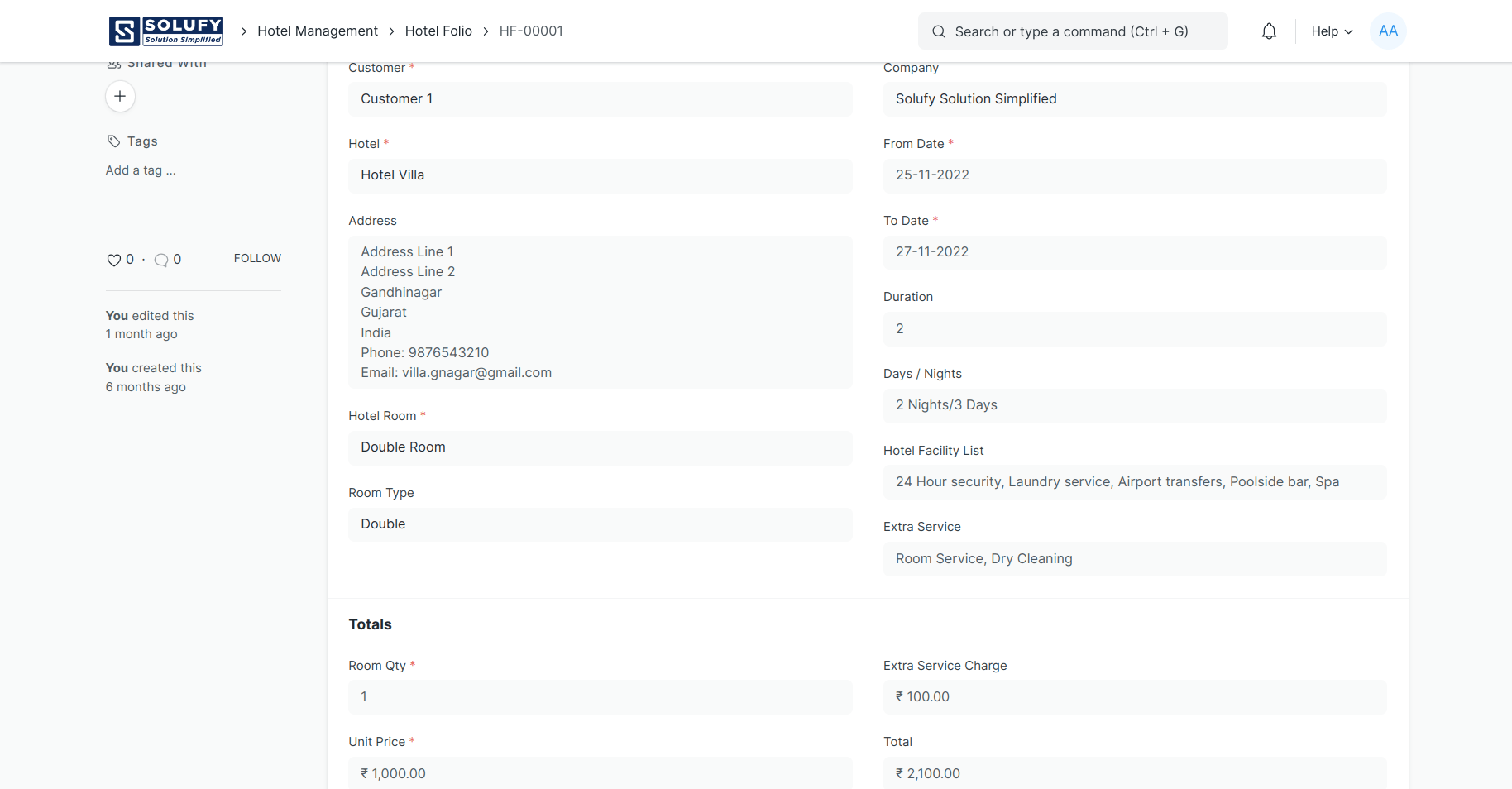This screenshot has width=1512, height=789.
Task: Click the comment bubble icon
Action: click(161, 260)
